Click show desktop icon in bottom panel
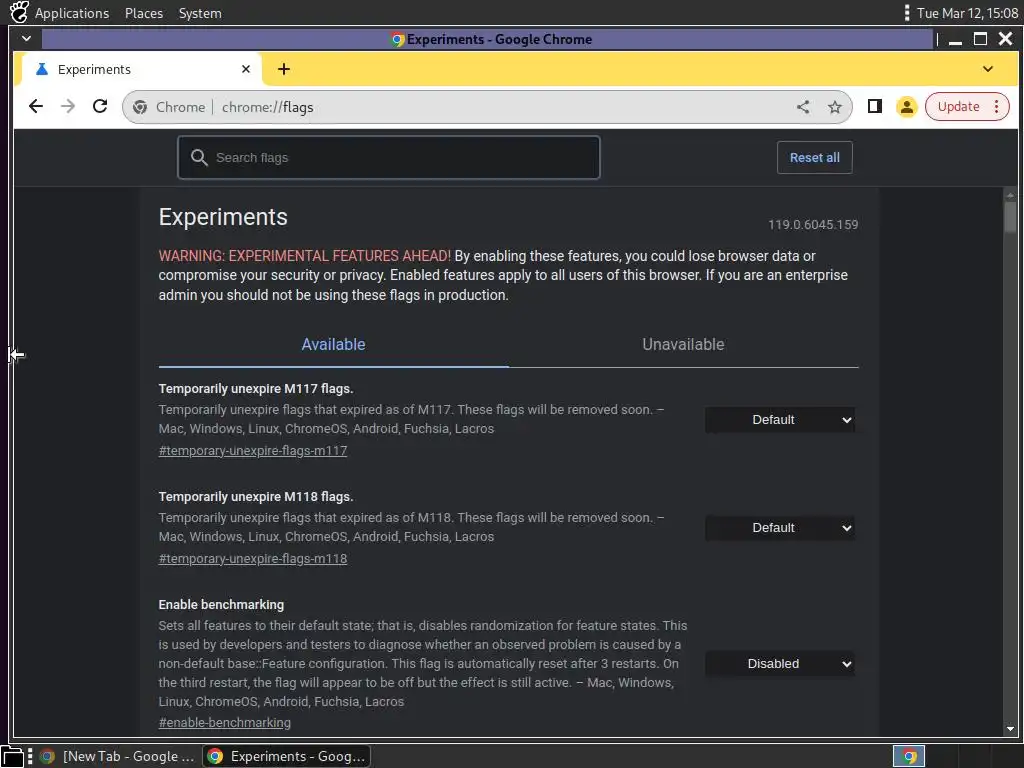This screenshot has width=1024, height=768. [x=12, y=757]
